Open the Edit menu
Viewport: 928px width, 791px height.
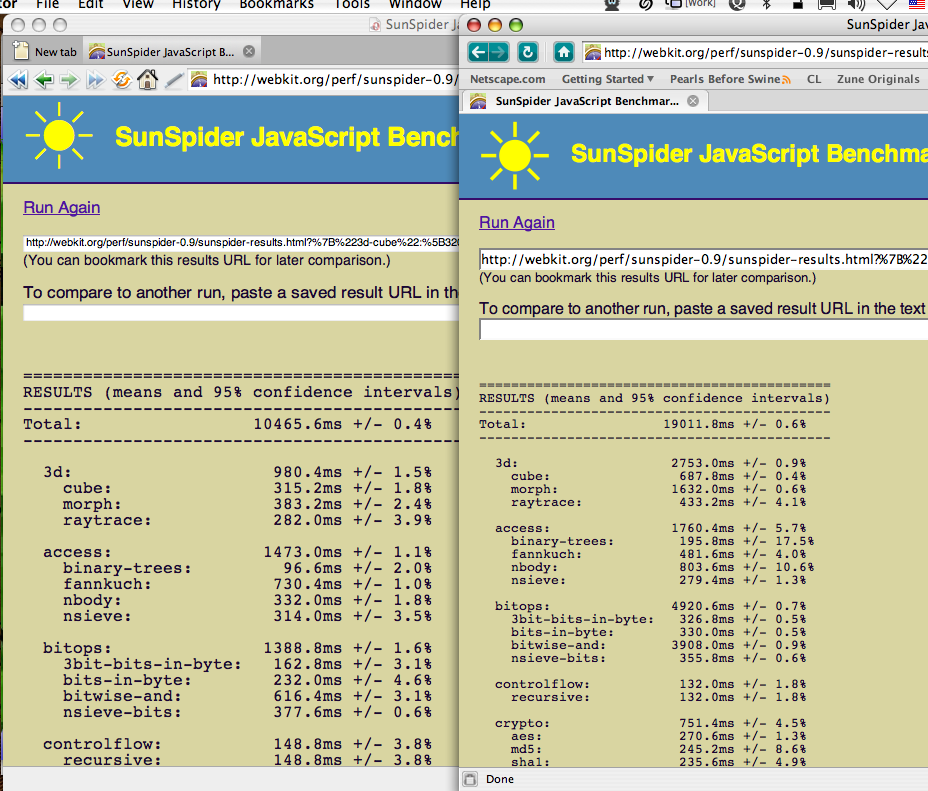click(91, 5)
